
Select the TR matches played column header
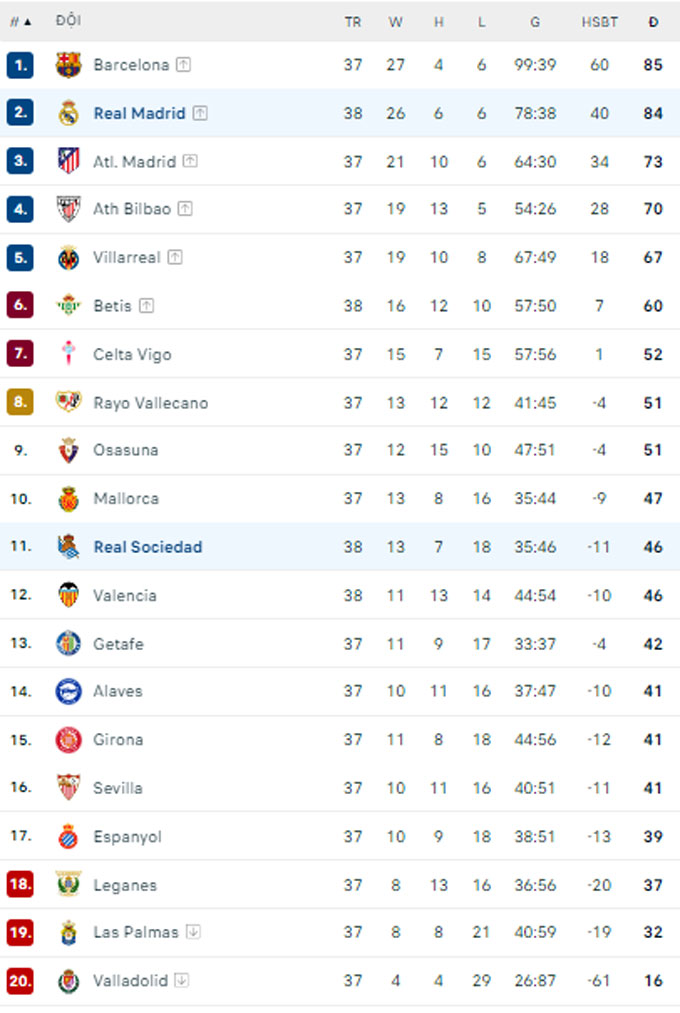click(x=353, y=22)
